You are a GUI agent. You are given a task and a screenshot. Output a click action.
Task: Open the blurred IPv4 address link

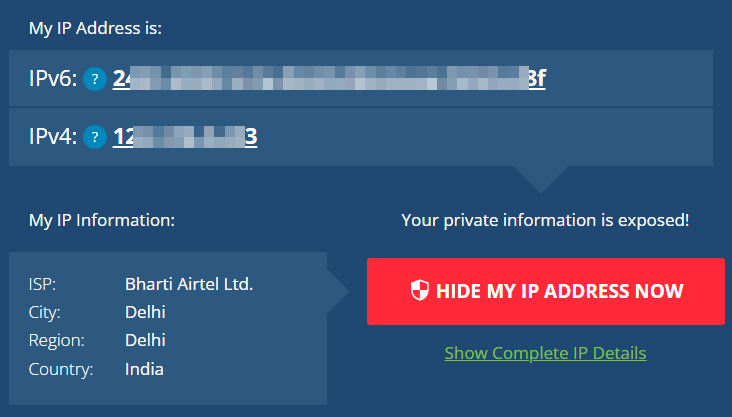click(x=185, y=136)
